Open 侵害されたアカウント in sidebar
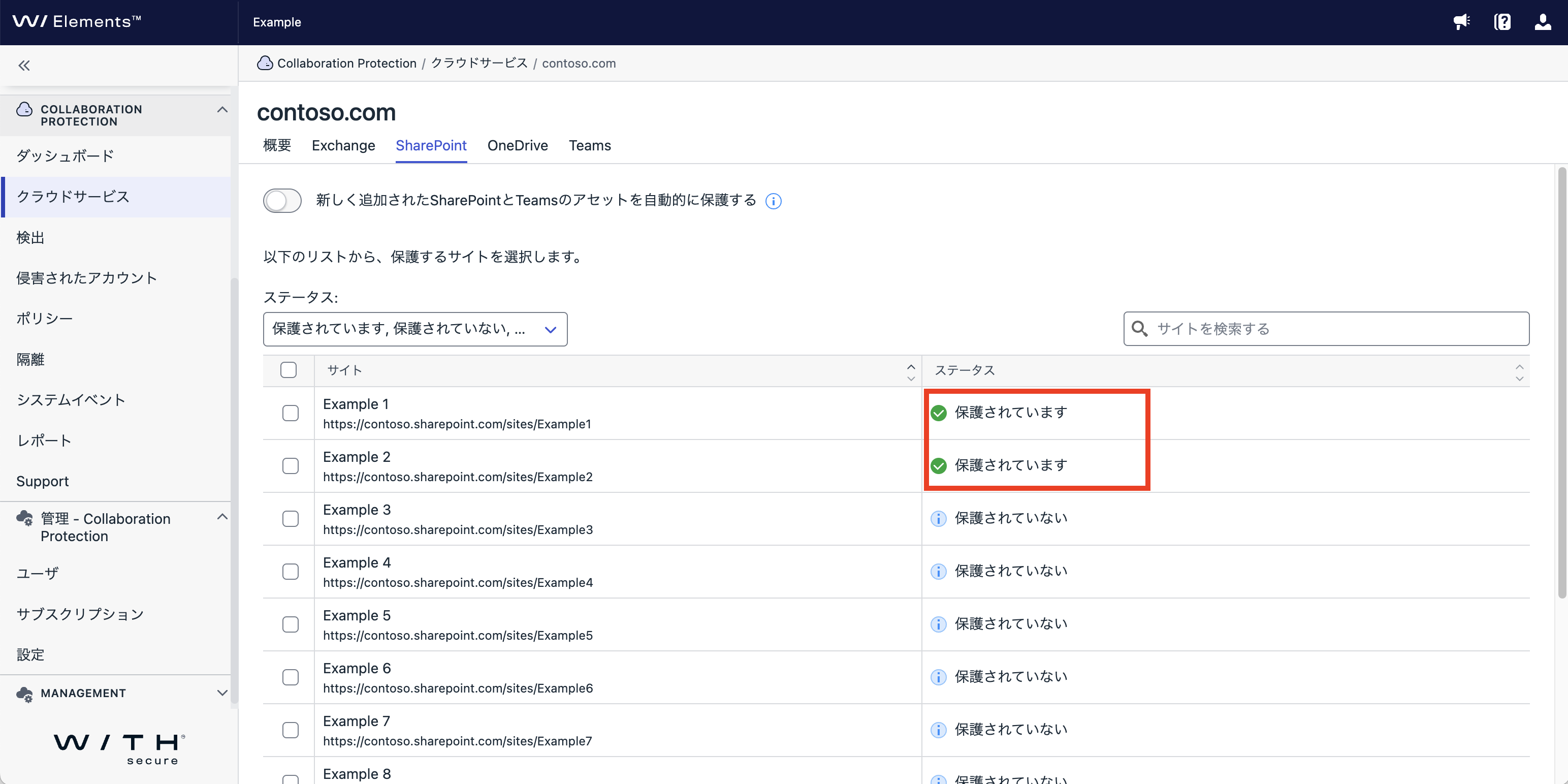Image resolution: width=1568 pixels, height=784 pixels. pos(116,278)
